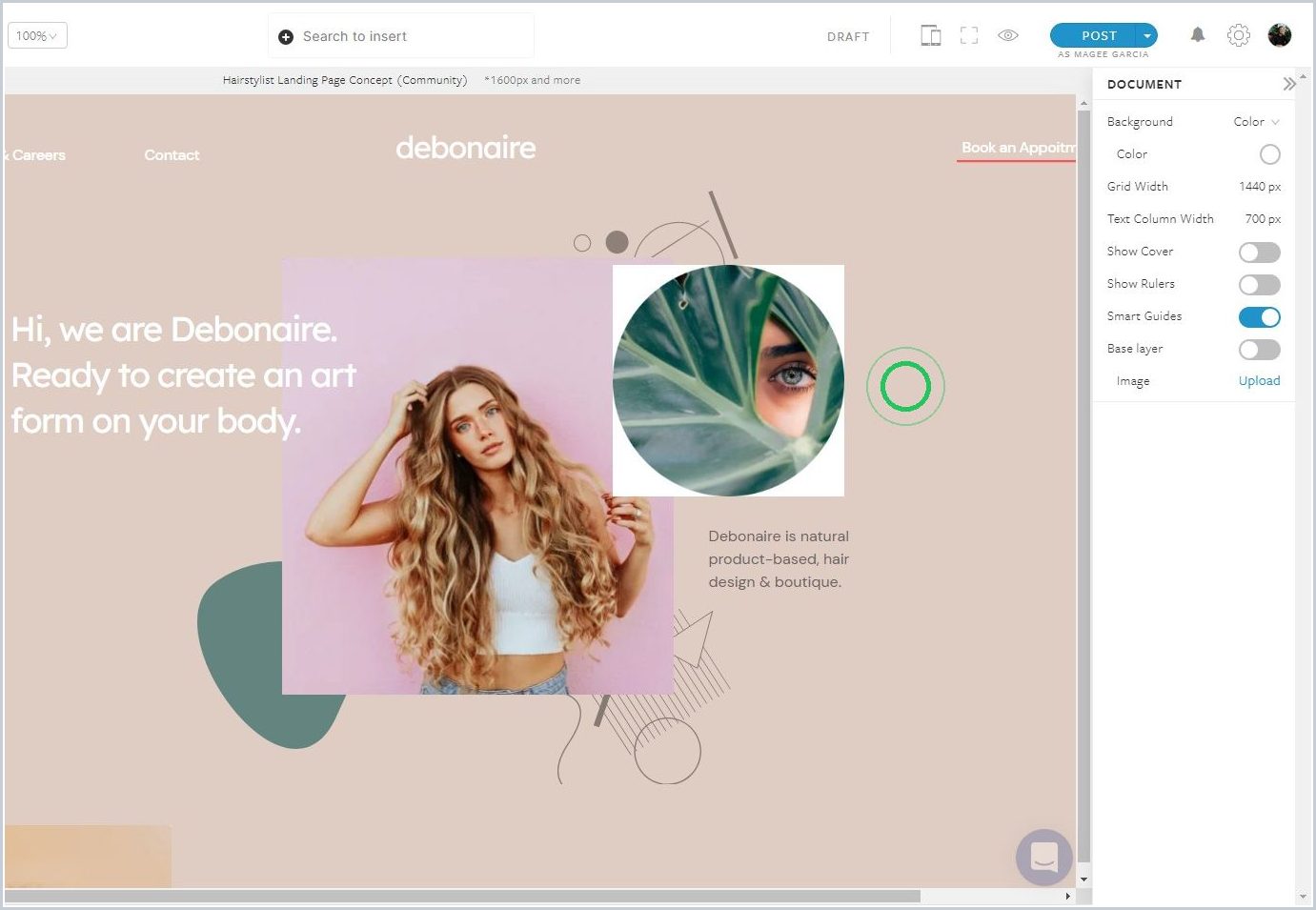Select the 'Debonaire is natural' paragraph

pos(779,559)
